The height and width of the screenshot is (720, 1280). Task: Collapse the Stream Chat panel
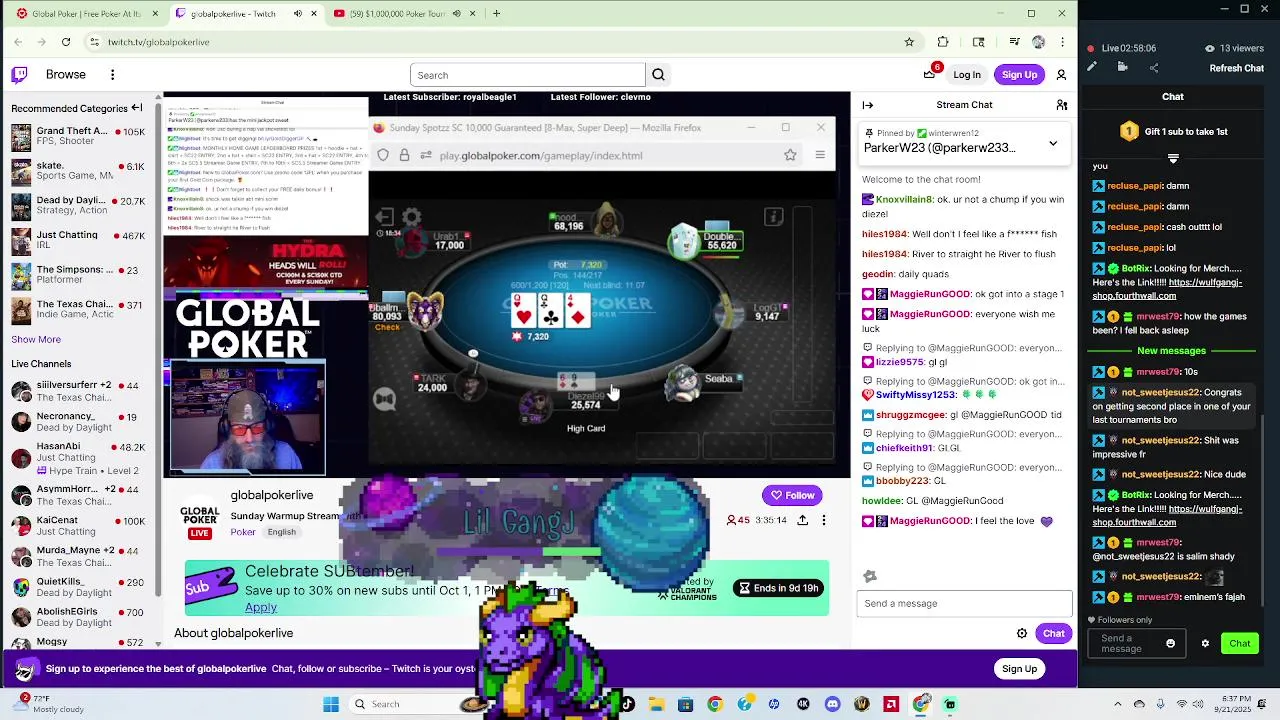[x=868, y=105]
